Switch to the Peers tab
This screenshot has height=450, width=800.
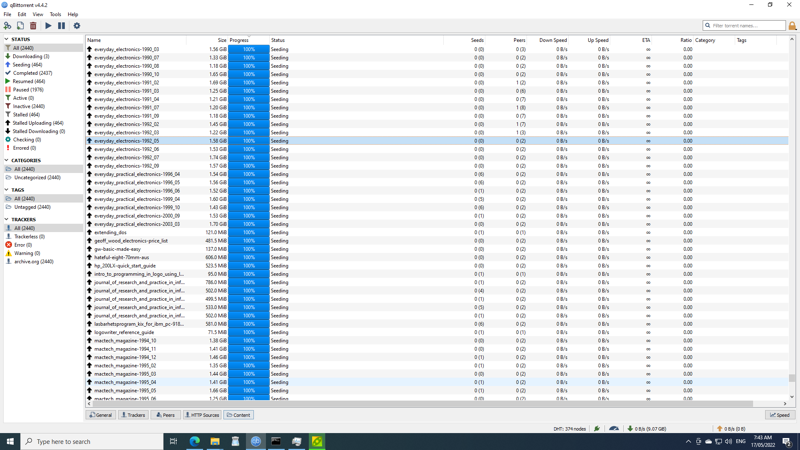pos(166,415)
